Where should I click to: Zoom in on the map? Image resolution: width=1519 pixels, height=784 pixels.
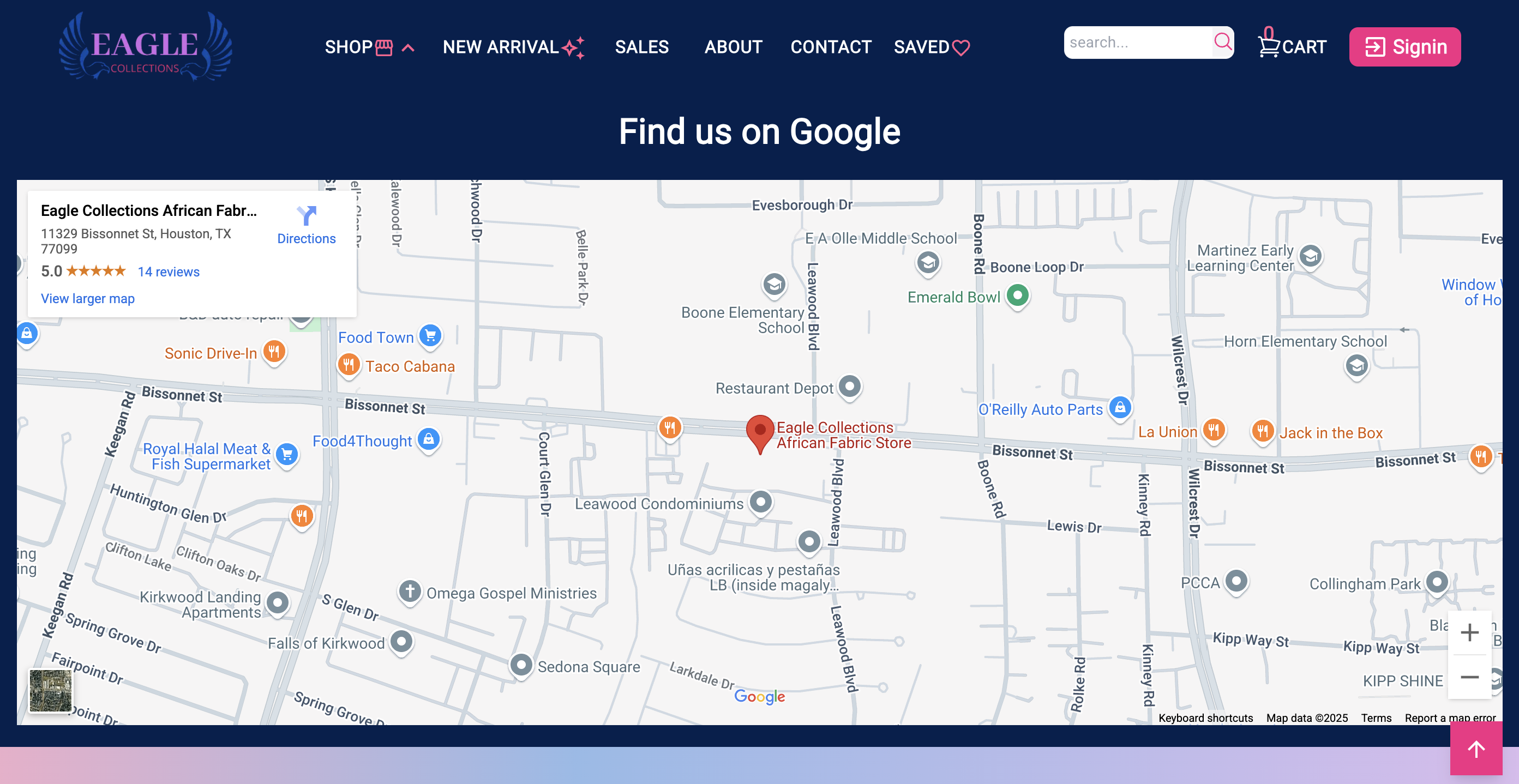(x=1469, y=633)
